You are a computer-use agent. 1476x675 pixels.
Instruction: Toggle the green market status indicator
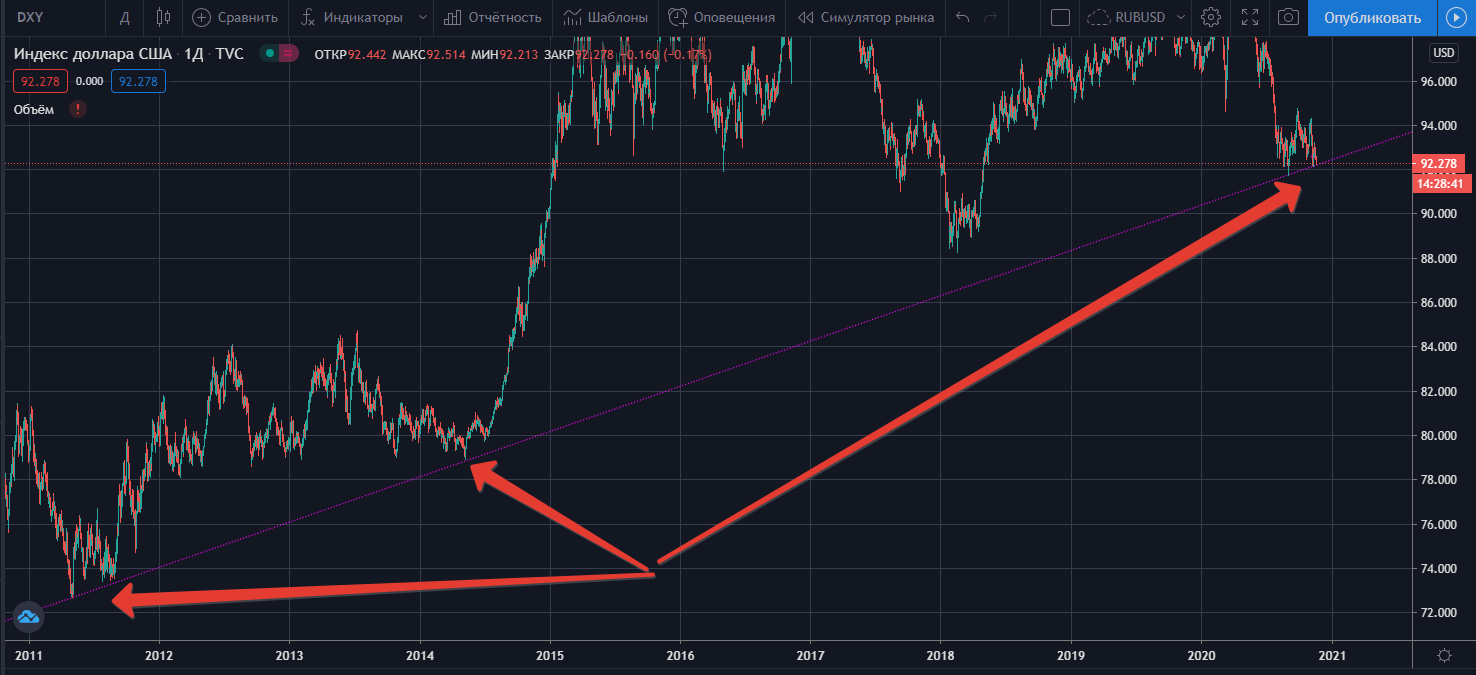click(270, 53)
